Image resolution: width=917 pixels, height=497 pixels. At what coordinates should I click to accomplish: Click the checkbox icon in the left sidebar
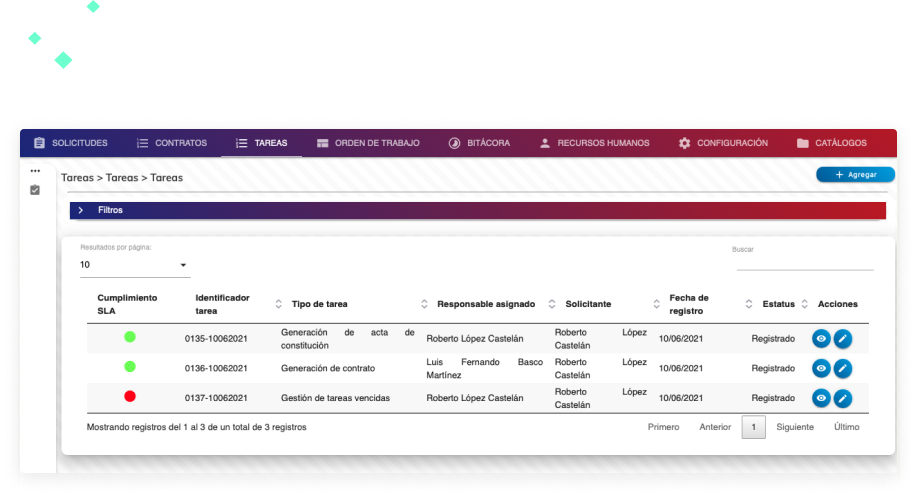pyautogui.click(x=35, y=190)
